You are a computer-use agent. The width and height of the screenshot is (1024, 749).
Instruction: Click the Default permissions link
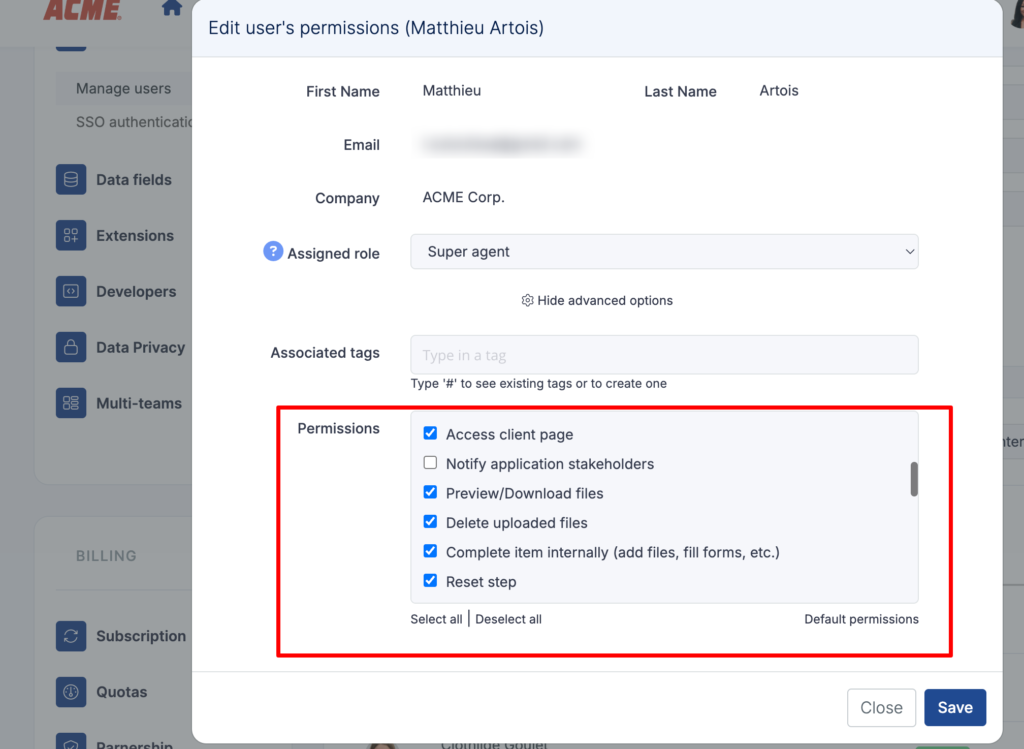click(x=861, y=619)
